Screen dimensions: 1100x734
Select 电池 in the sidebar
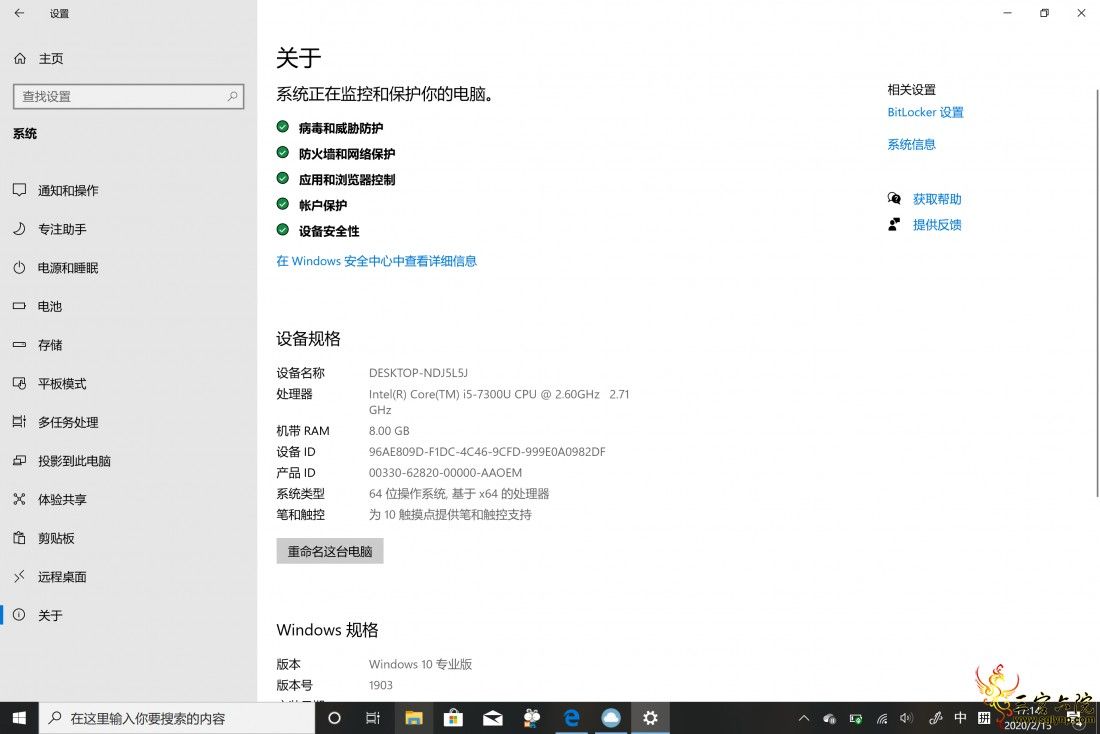click(128, 306)
